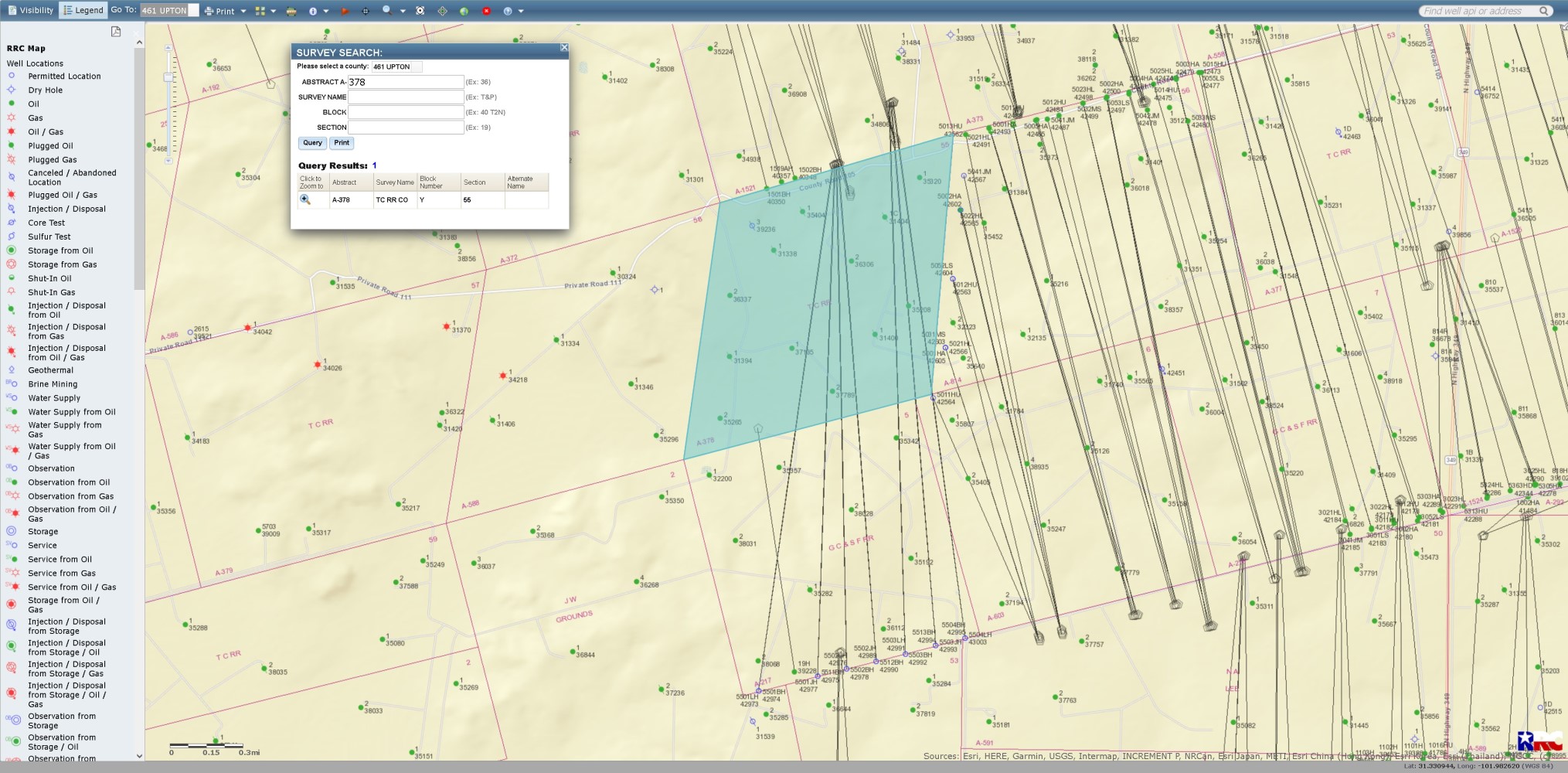1568x773 pixels.
Task: Click the Storage legend circle symbol
Action: point(12,531)
